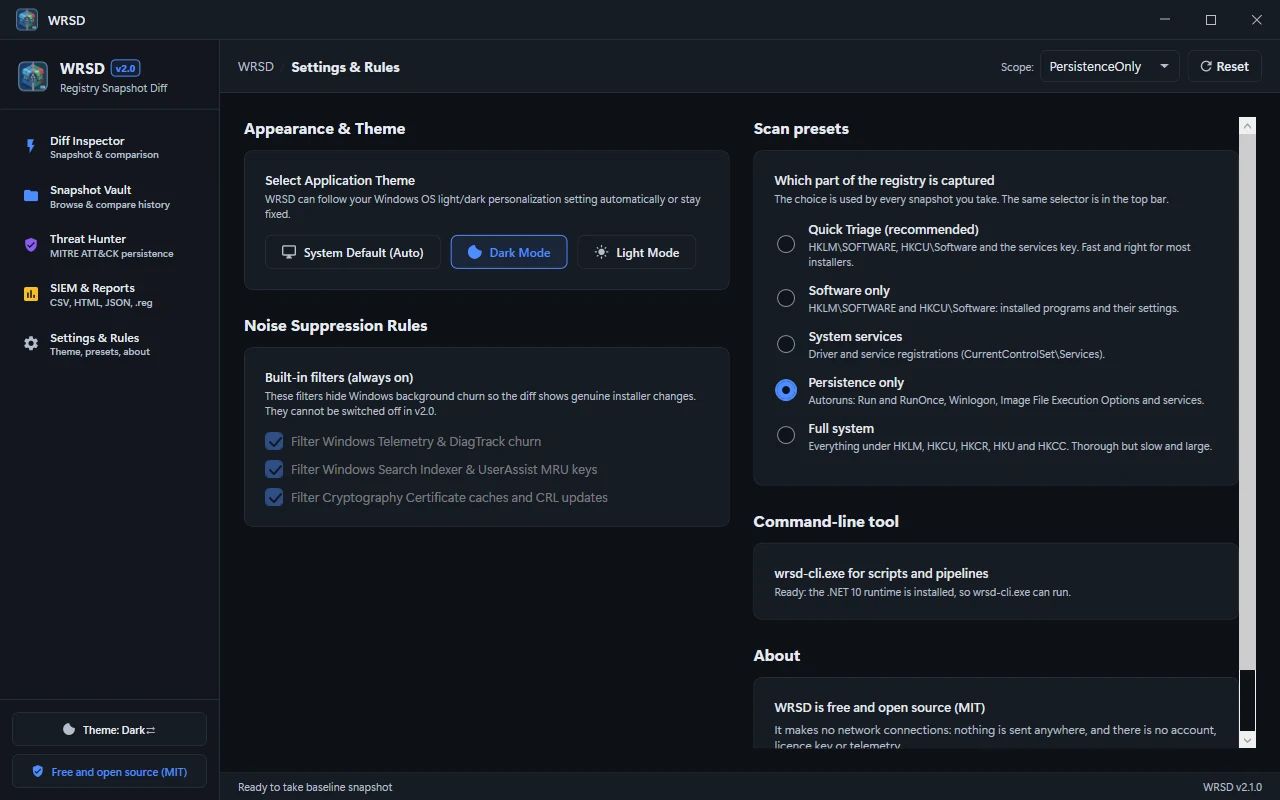The image size is (1280, 800).
Task: Select the Dark Mode theme button
Action: [x=509, y=252]
